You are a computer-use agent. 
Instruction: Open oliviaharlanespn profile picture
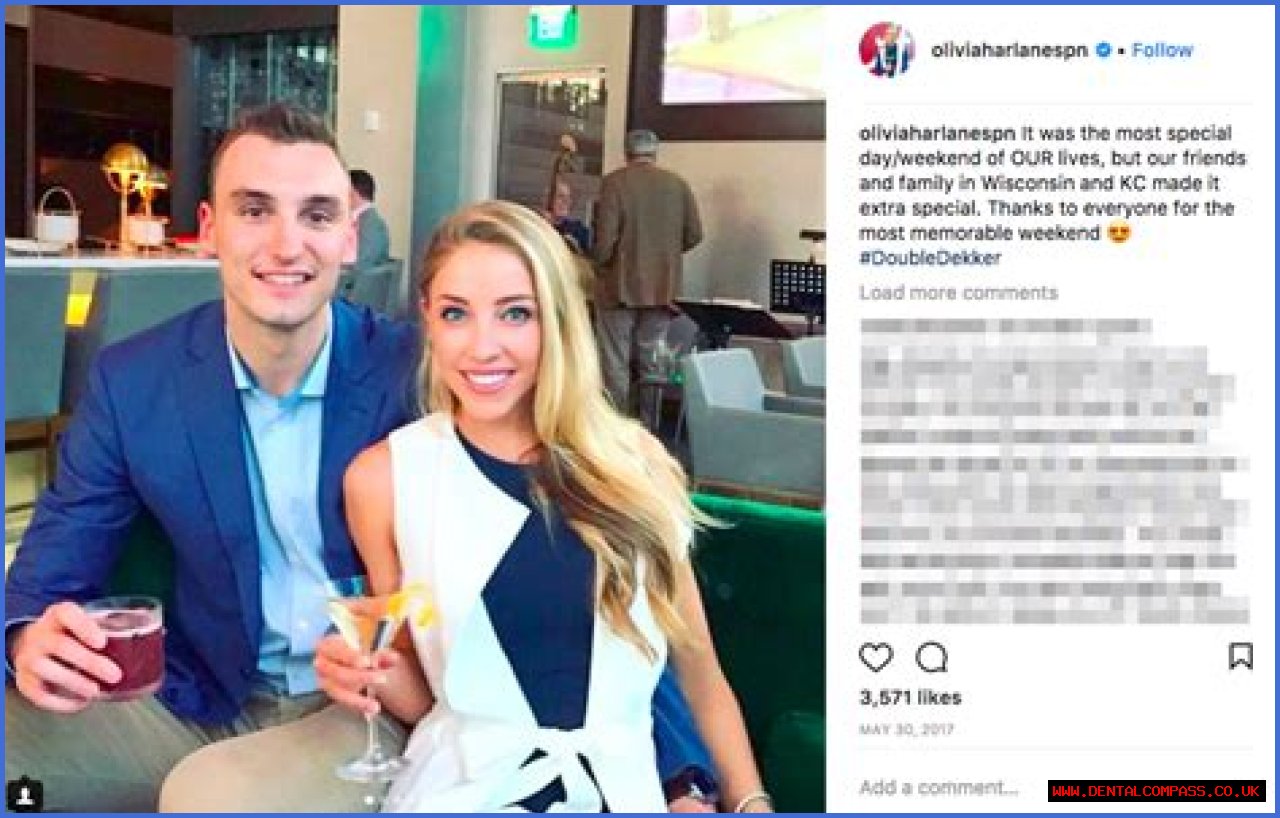point(886,50)
